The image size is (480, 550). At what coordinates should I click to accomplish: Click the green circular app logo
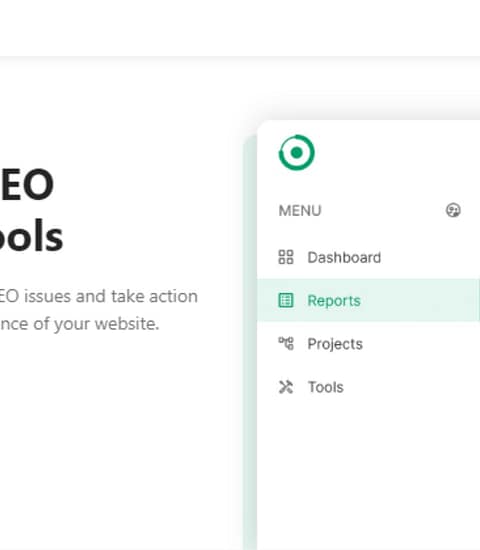(x=296, y=153)
